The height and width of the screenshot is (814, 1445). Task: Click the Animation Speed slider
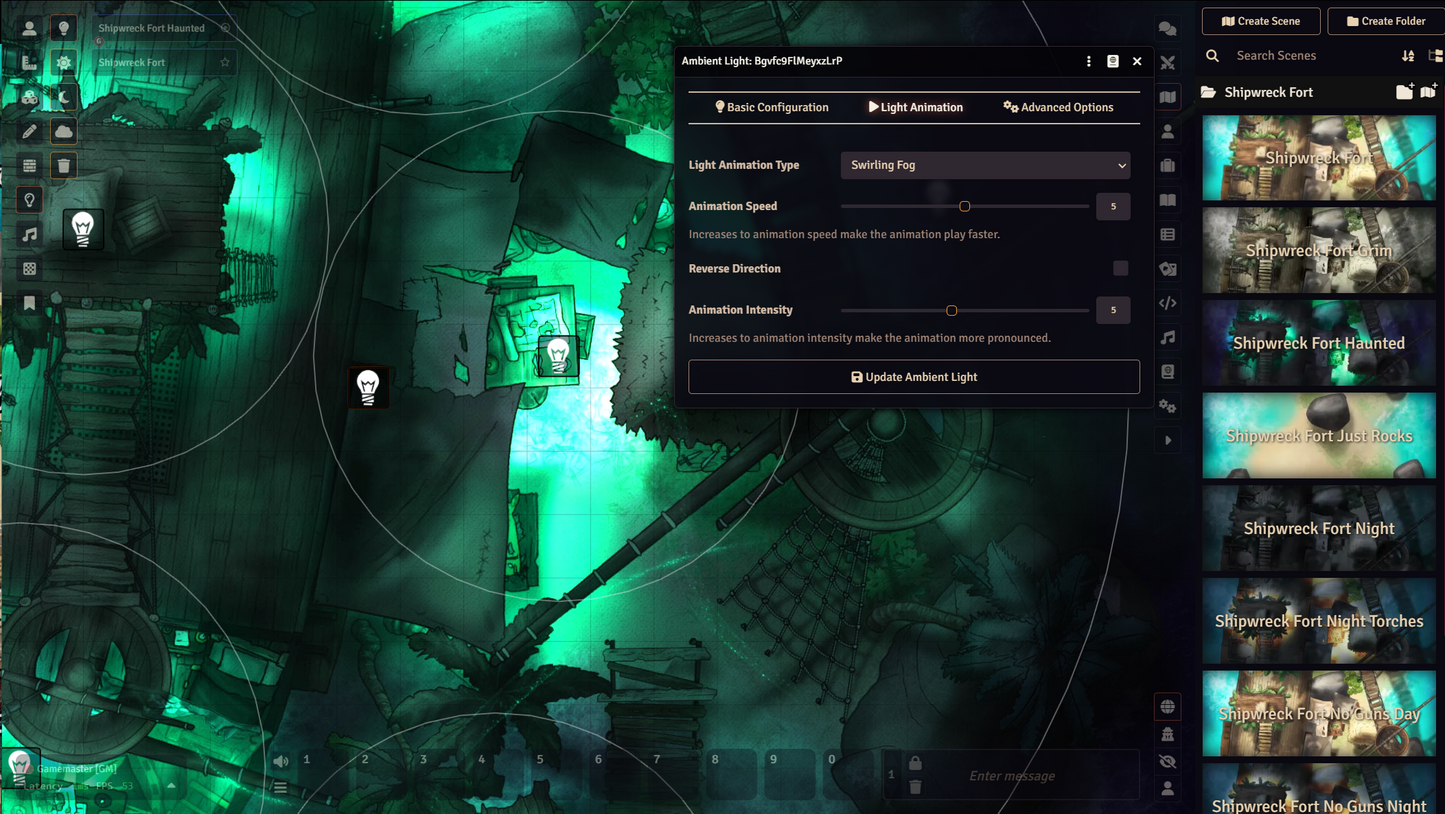click(x=965, y=206)
